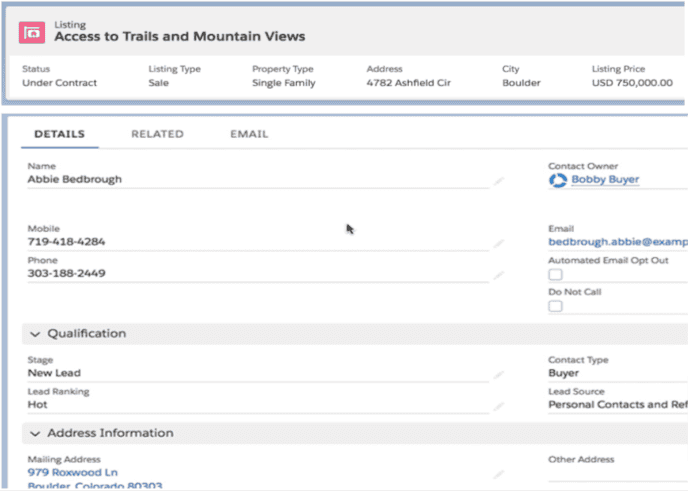
Task: Collapse the Address Information section
Action: [35, 434]
